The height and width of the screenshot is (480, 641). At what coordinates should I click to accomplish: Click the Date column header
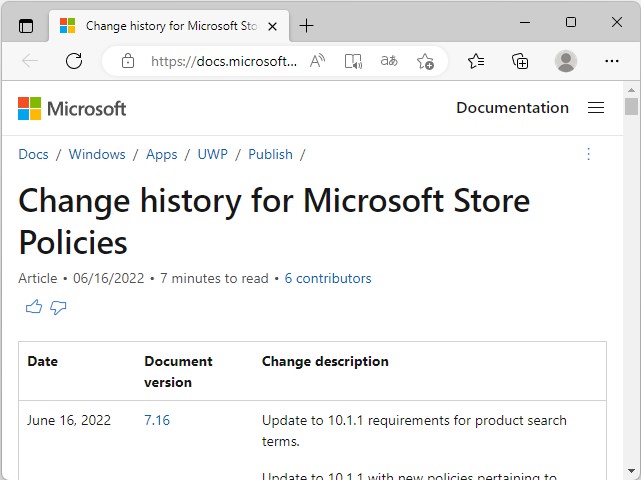43,361
